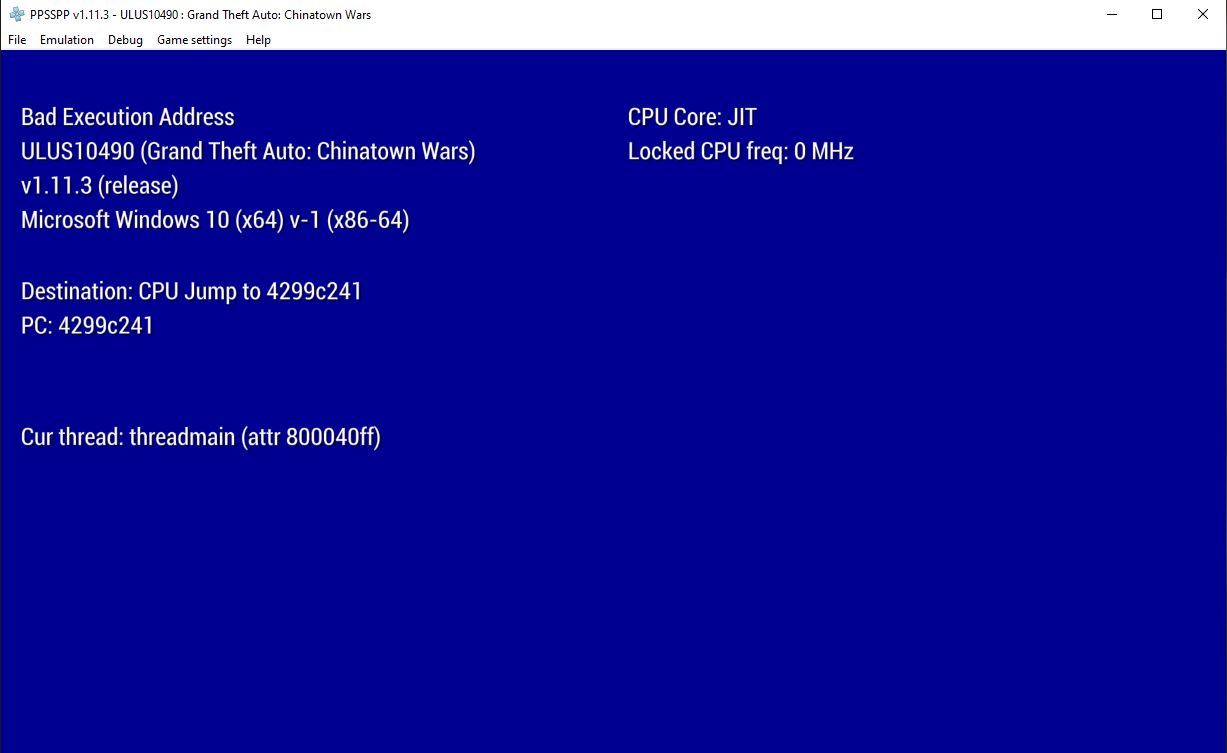Minimize the PPSSPP window
This screenshot has height=753, width=1227.
point(1111,15)
